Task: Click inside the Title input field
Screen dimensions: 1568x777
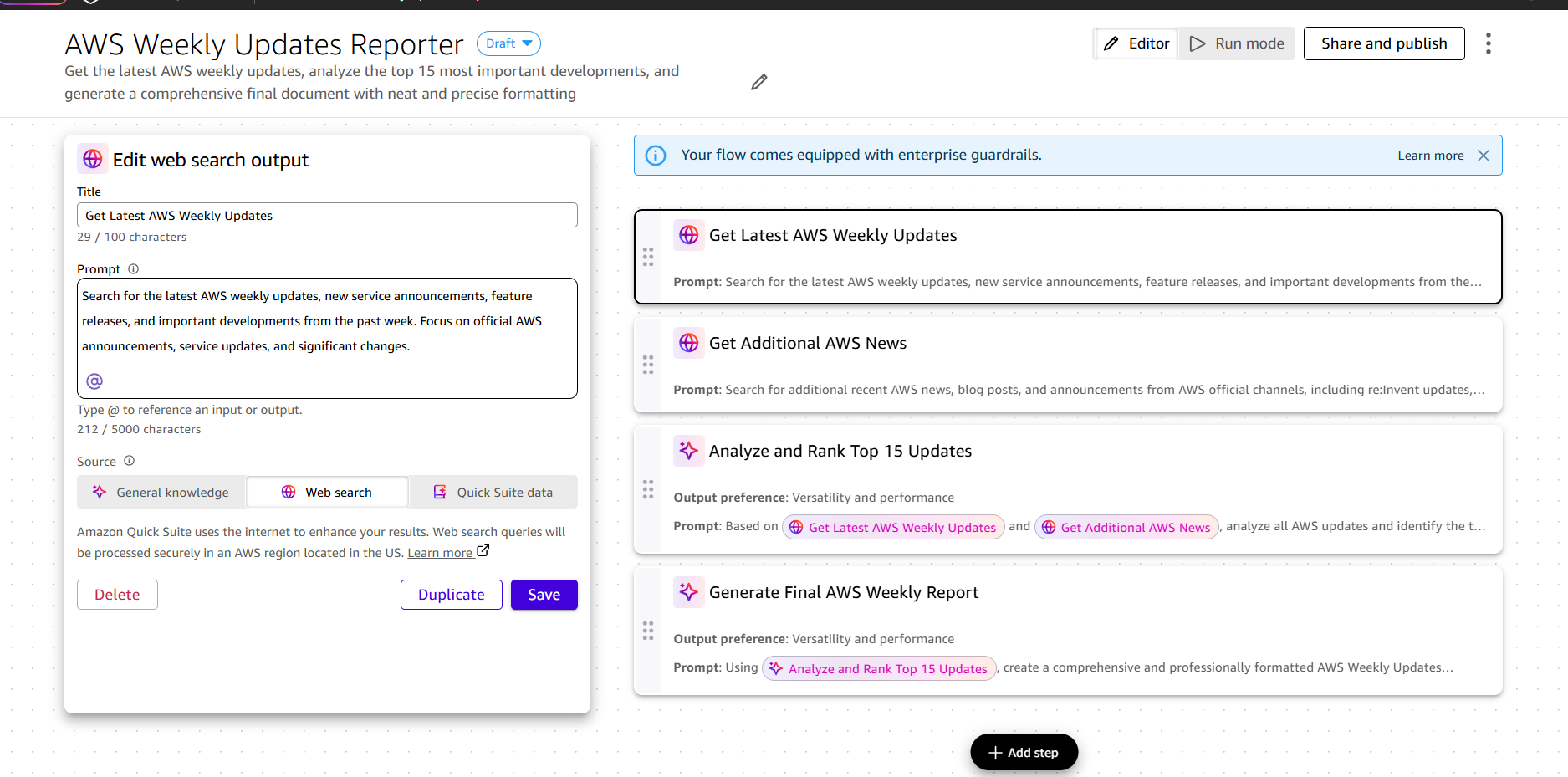Action: pyautogui.click(x=326, y=215)
